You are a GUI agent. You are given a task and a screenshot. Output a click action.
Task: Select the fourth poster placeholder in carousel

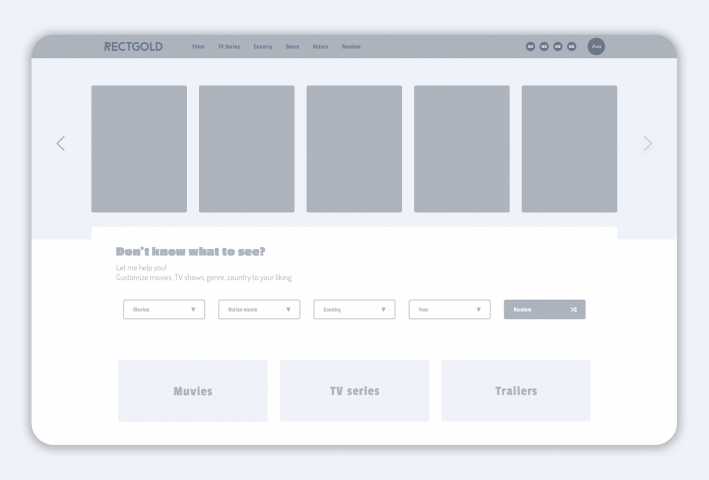(x=462, y=149)
